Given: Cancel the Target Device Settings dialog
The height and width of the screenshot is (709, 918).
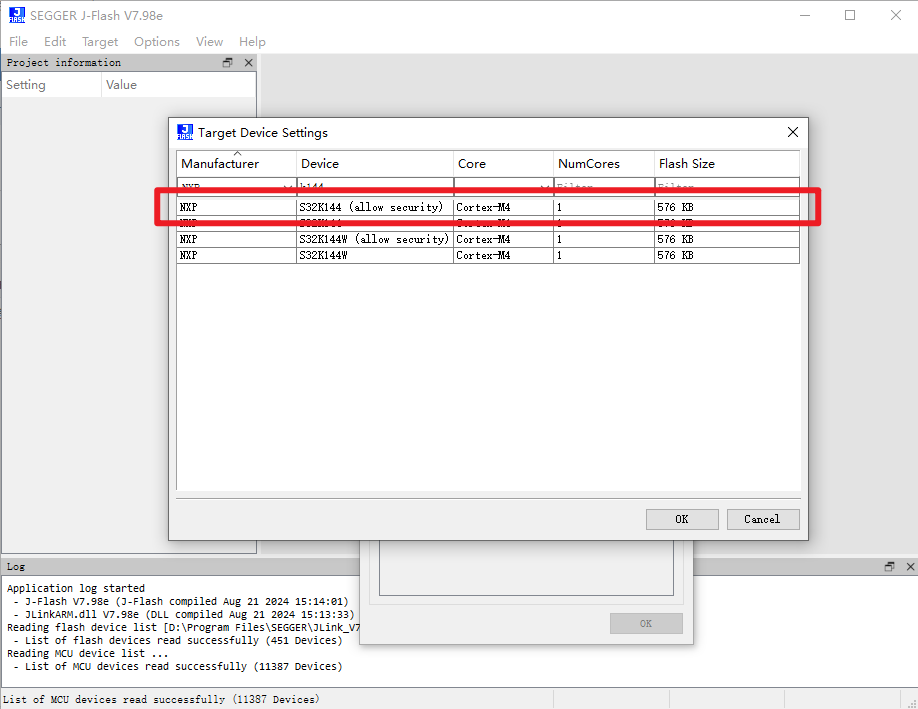Looking at the screenshot, I should (x=763, y=519).
